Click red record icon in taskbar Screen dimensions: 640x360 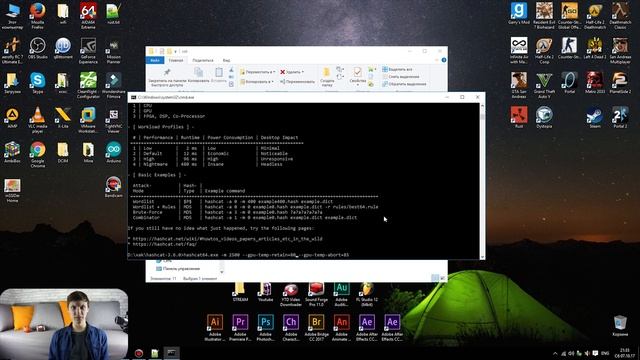[x=139, y=353]
